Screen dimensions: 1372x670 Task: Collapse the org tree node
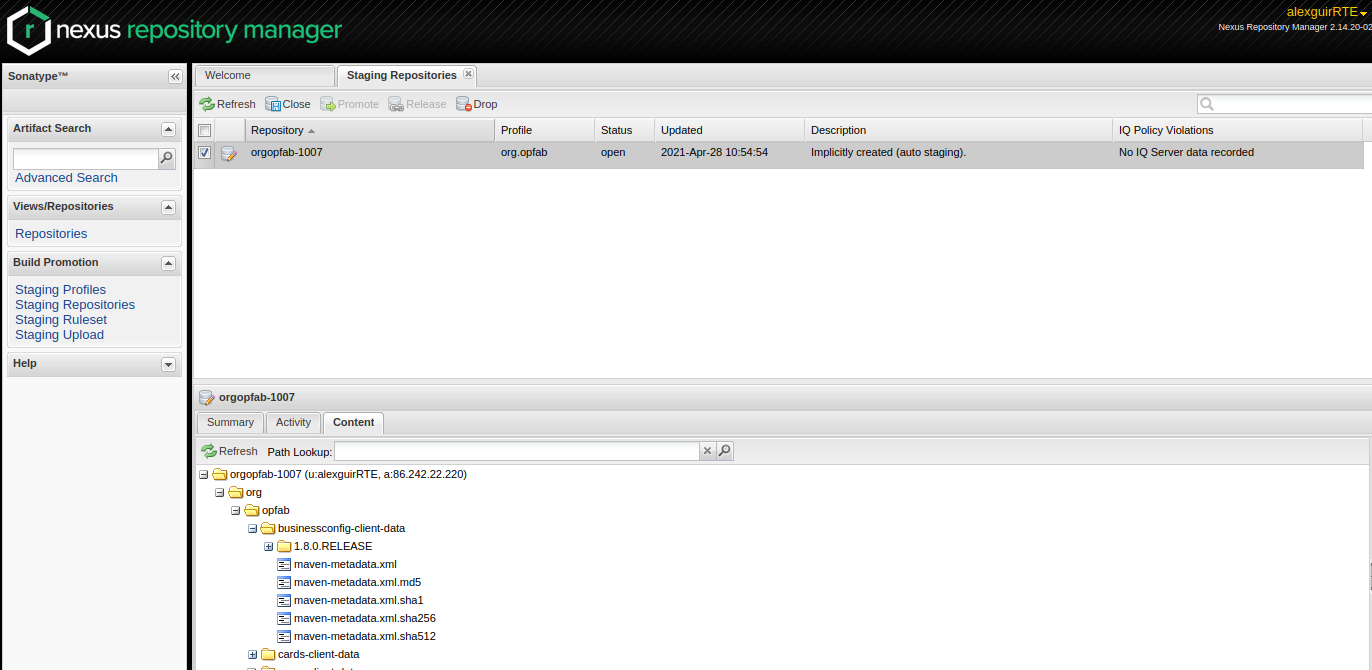220,492
